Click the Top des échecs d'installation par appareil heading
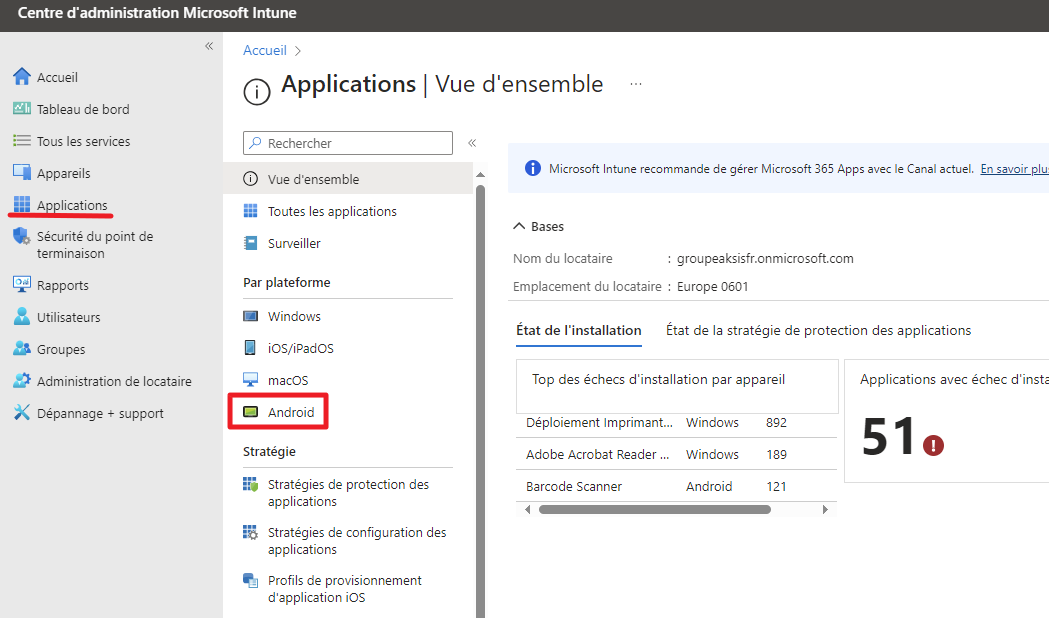Image resolution: width=1049 pixels, height=618 pixels. [658, 379]
